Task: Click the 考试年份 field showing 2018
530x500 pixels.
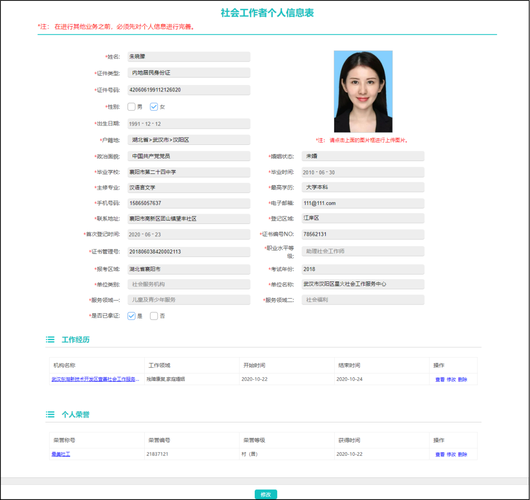Action: [x=363, y=269]
